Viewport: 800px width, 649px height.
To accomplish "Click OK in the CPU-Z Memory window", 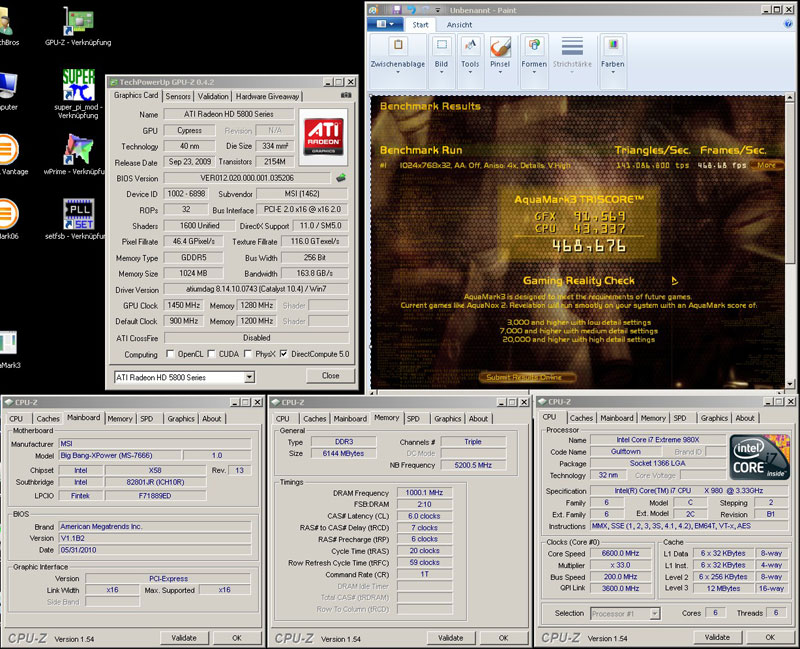I will click(504, 638).
